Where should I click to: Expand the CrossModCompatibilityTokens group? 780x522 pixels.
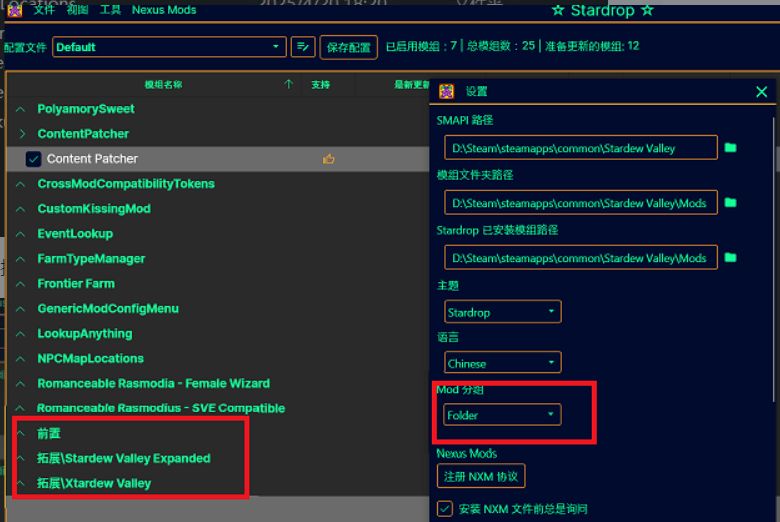[x=20, y=184]
